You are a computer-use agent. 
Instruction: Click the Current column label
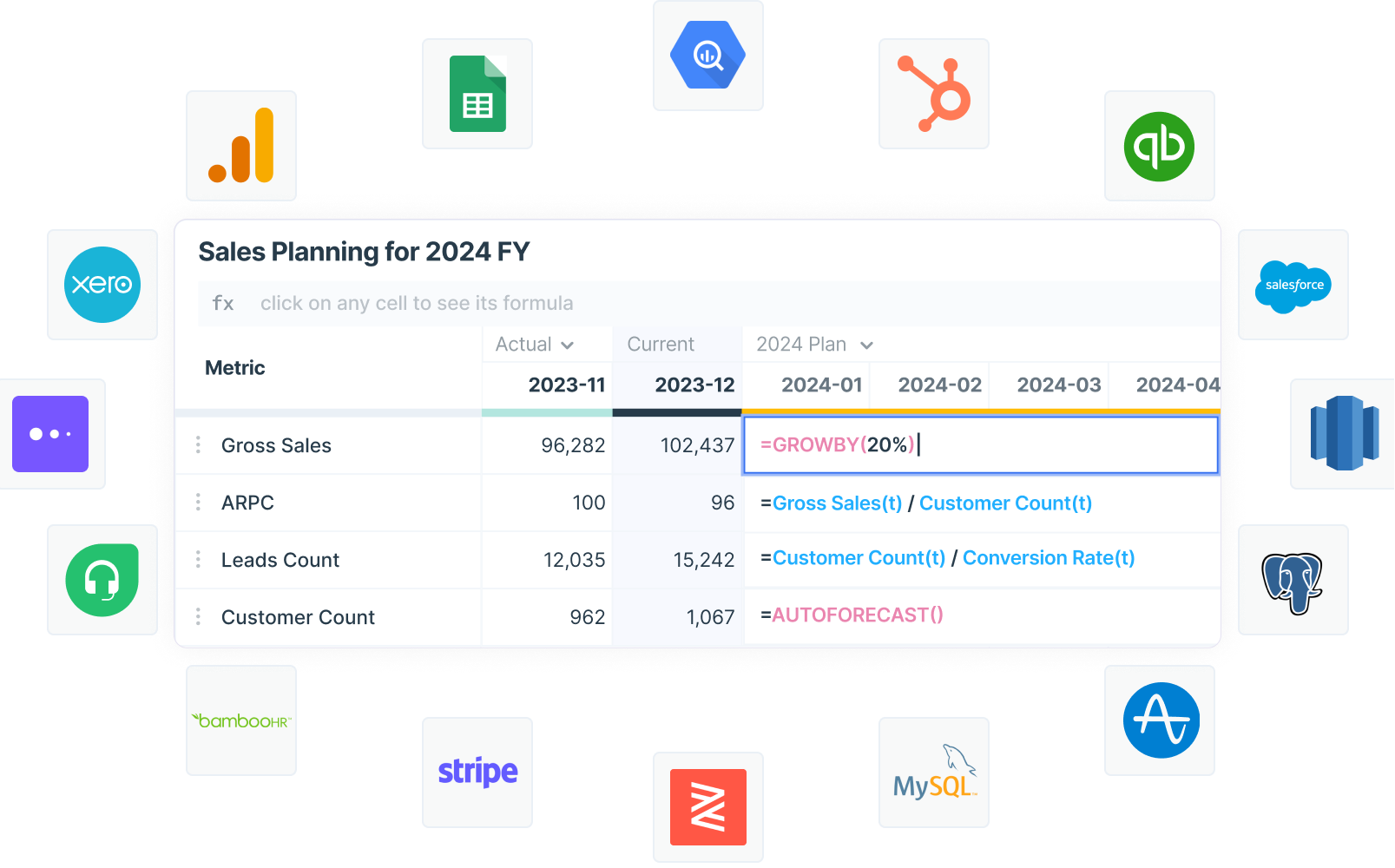coord(661,345)
